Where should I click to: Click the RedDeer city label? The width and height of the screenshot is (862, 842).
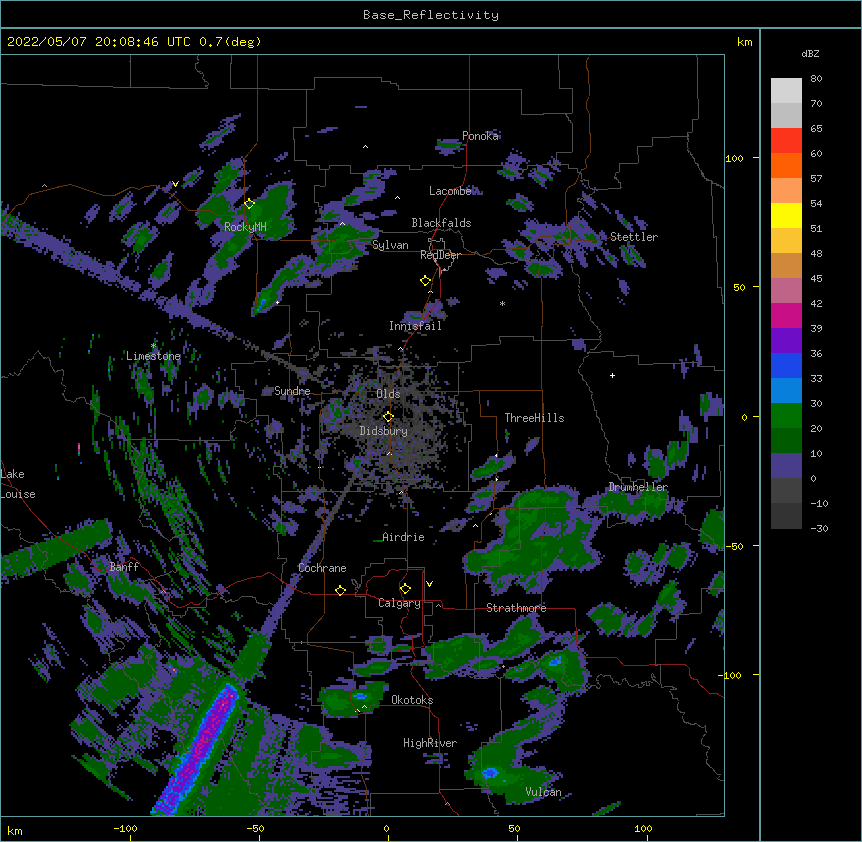pyautogui.click(x=440, y=255)
